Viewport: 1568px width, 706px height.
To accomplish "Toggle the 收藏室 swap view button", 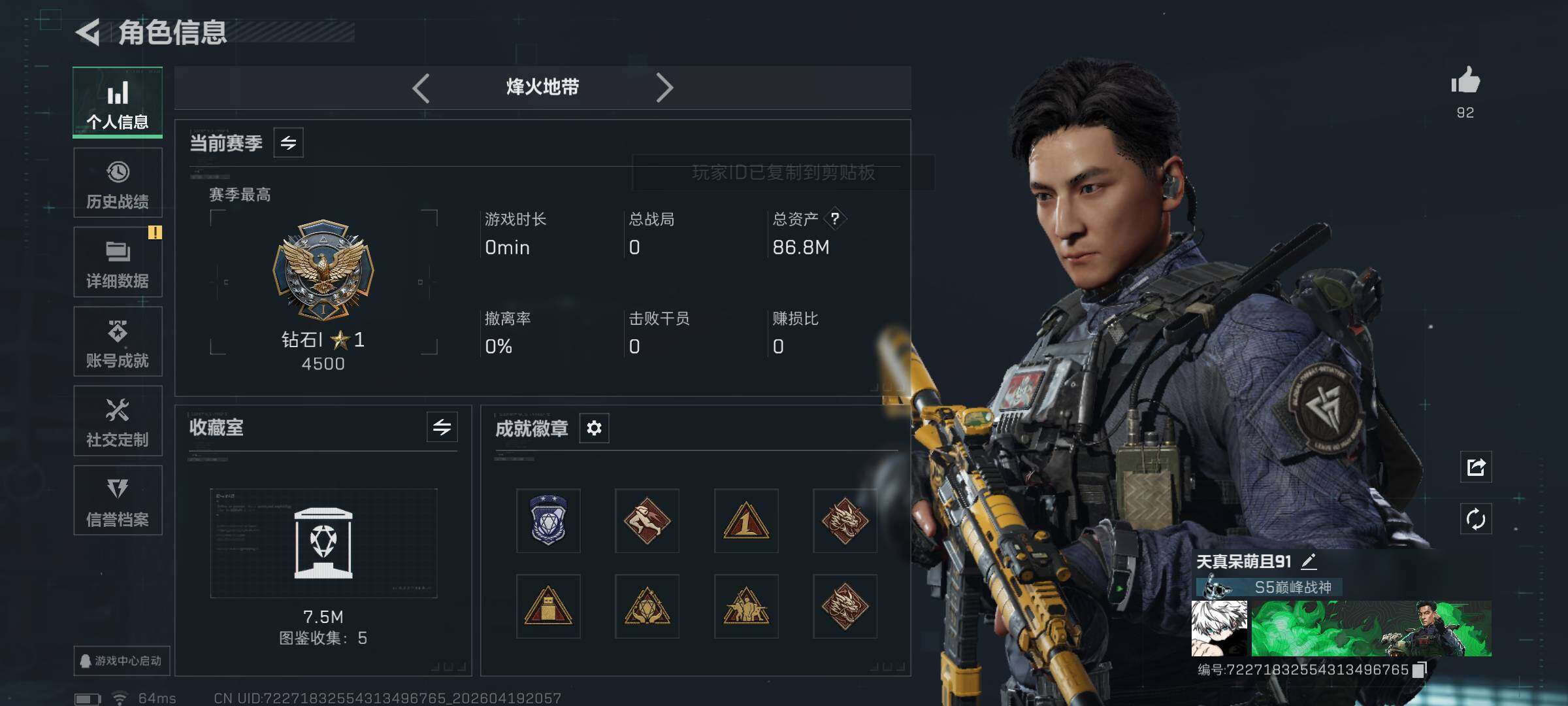I will click(x=442, y=428).
